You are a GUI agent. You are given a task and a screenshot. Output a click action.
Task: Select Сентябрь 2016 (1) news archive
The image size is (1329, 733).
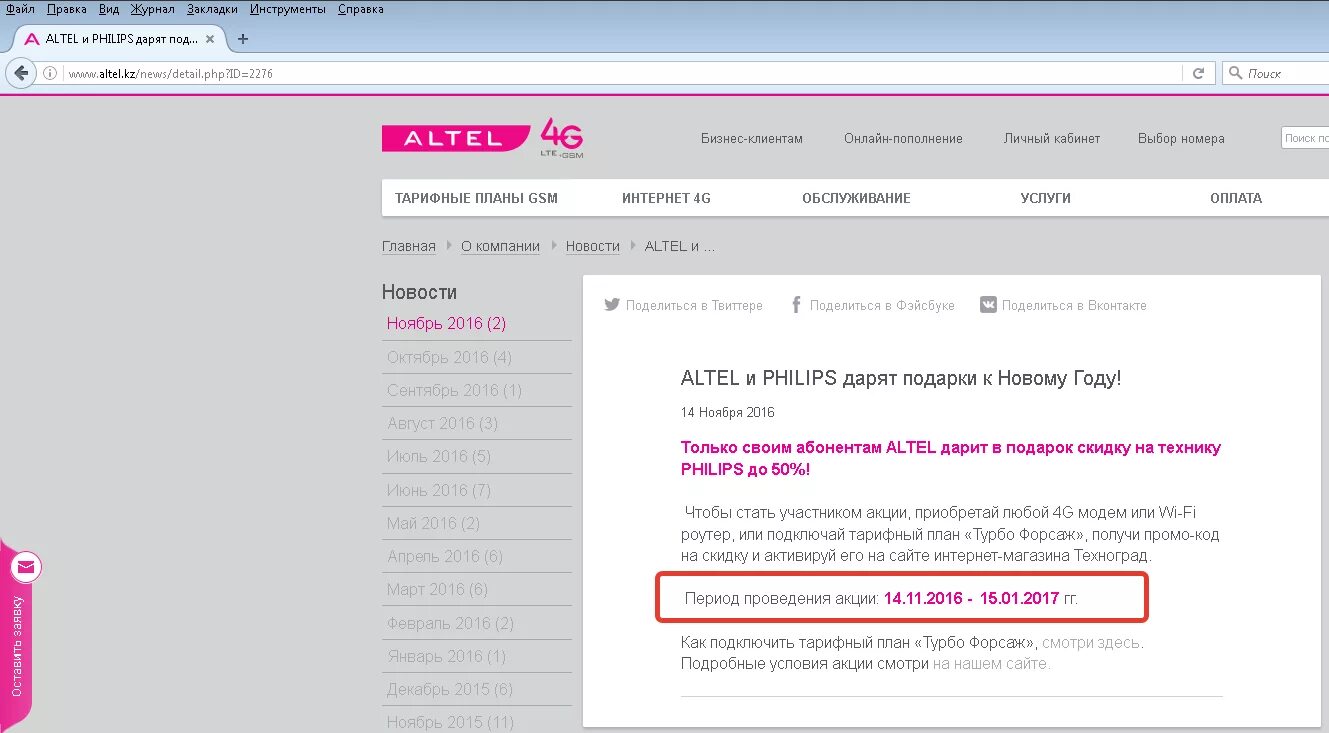[455, 390]
